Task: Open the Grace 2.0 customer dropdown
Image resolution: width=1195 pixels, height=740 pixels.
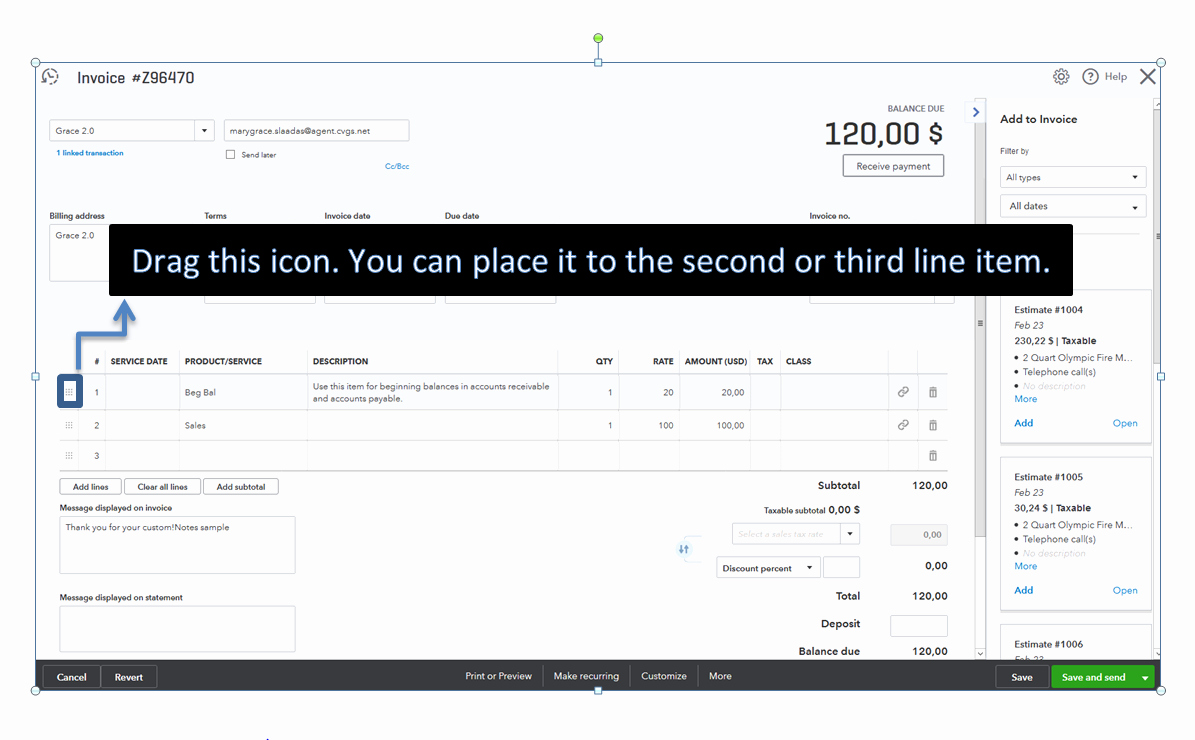Action: click(204, 130)
